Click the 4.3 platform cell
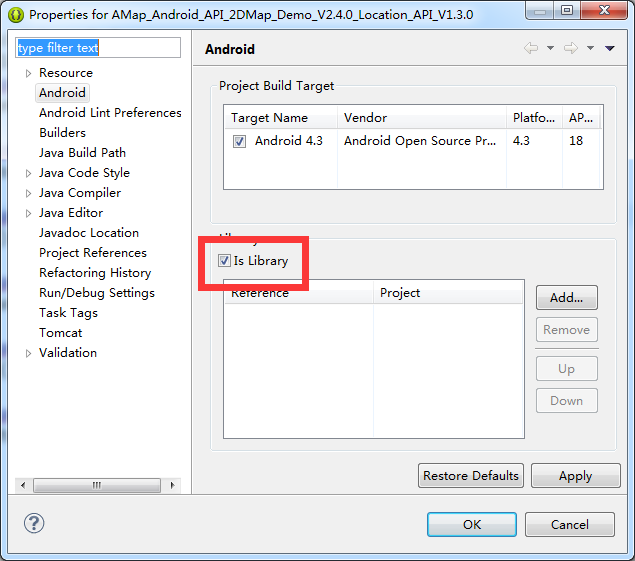The height and width of the screenshot is (561, 635). click(x=521, y=141)
